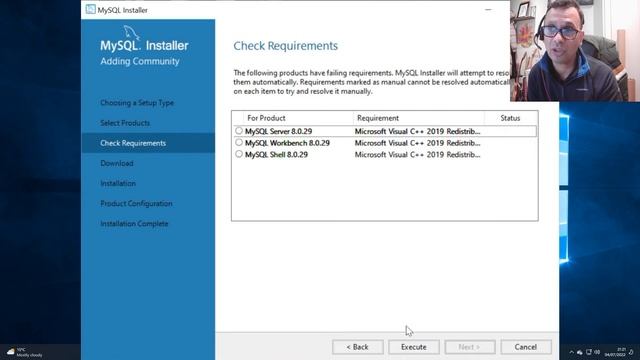Click the Requirement column header
Viewport: 640px width, 360px height.
(x=419, y=118)
